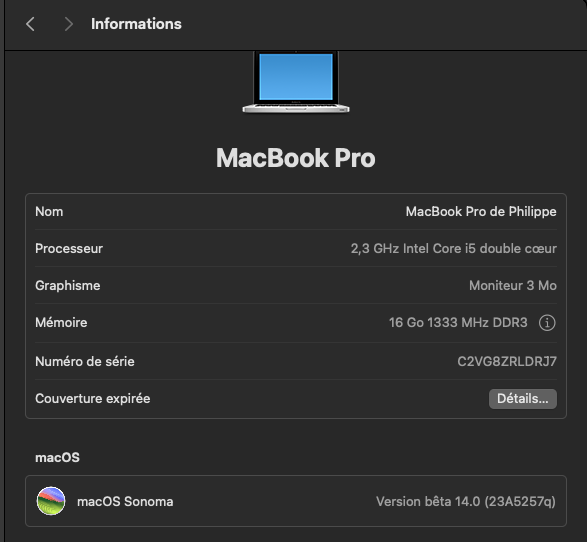This screenshot has width=587, height=542.
Task: Click the macOS Sonoma logo icon
Action: click(51, 501)
